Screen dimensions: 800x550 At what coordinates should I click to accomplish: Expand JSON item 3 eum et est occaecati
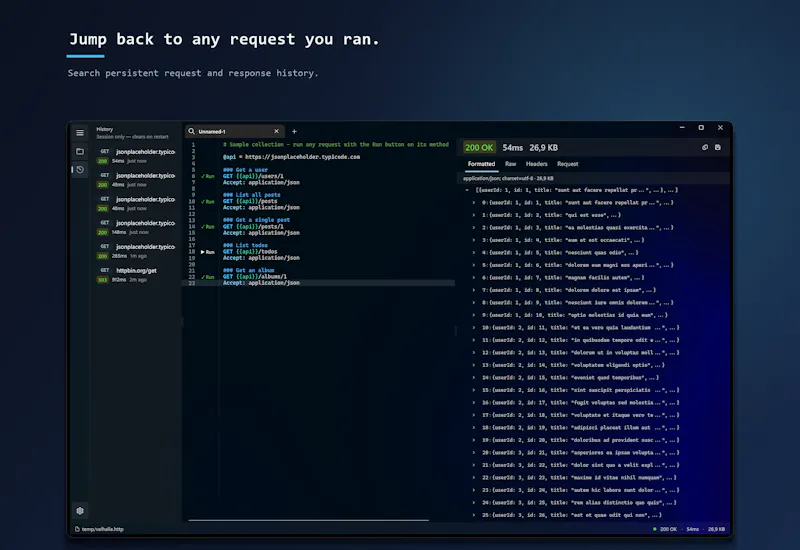point(473,240)
